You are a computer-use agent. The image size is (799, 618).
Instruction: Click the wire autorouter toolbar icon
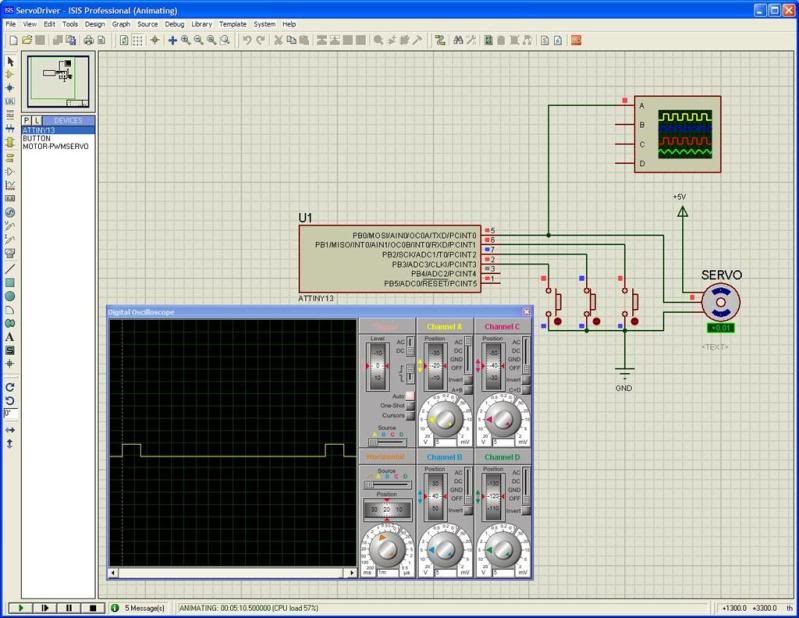point(440,40)
